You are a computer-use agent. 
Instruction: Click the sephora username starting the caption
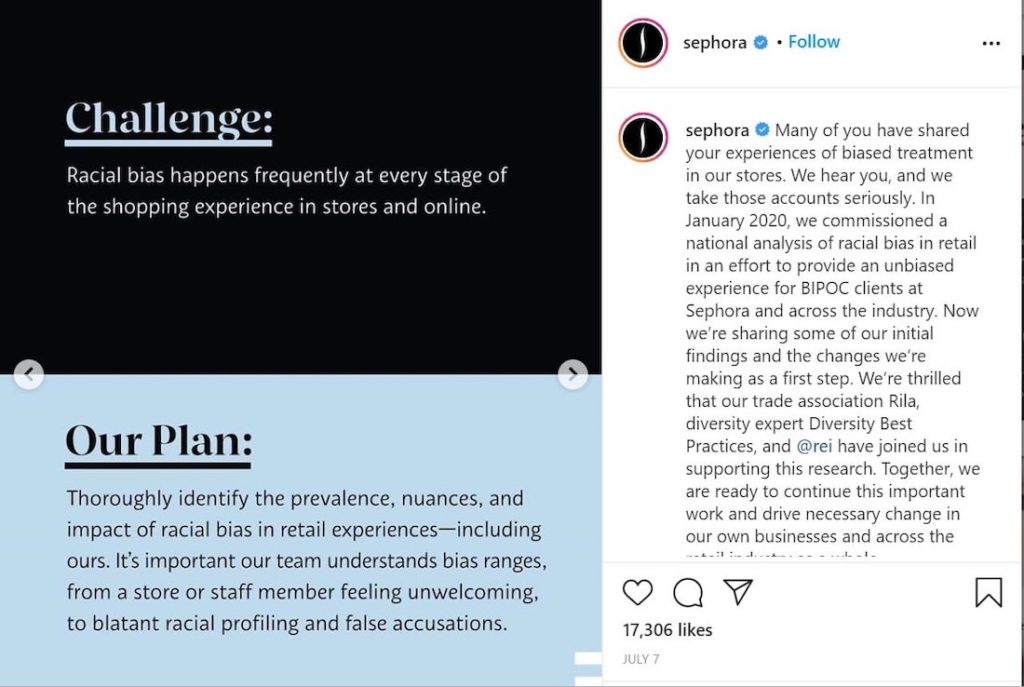[717, 130]
